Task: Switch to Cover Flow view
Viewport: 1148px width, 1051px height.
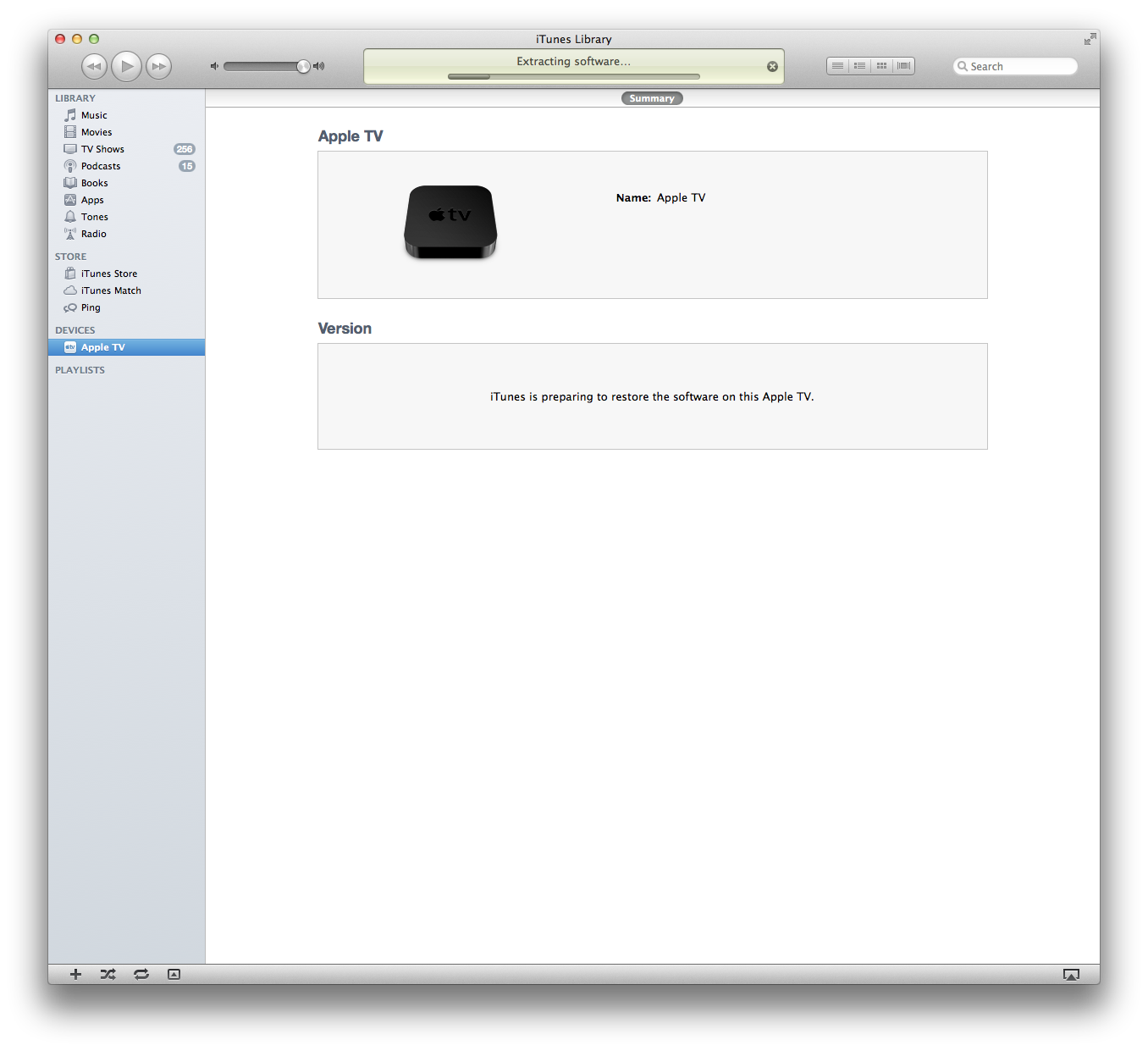Action: click(904, 66)
